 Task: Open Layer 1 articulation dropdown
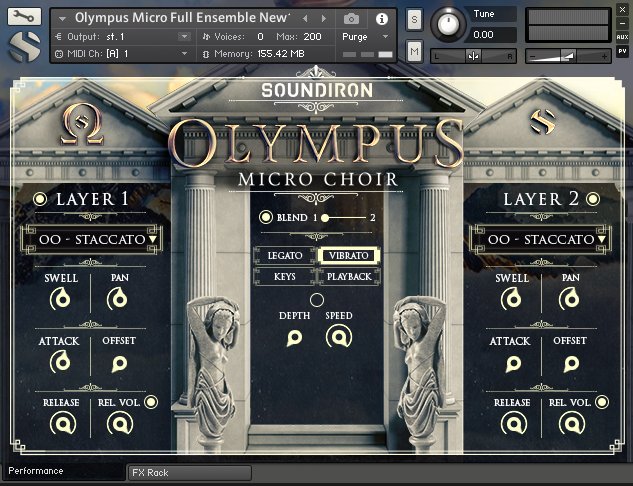[90, 239]
